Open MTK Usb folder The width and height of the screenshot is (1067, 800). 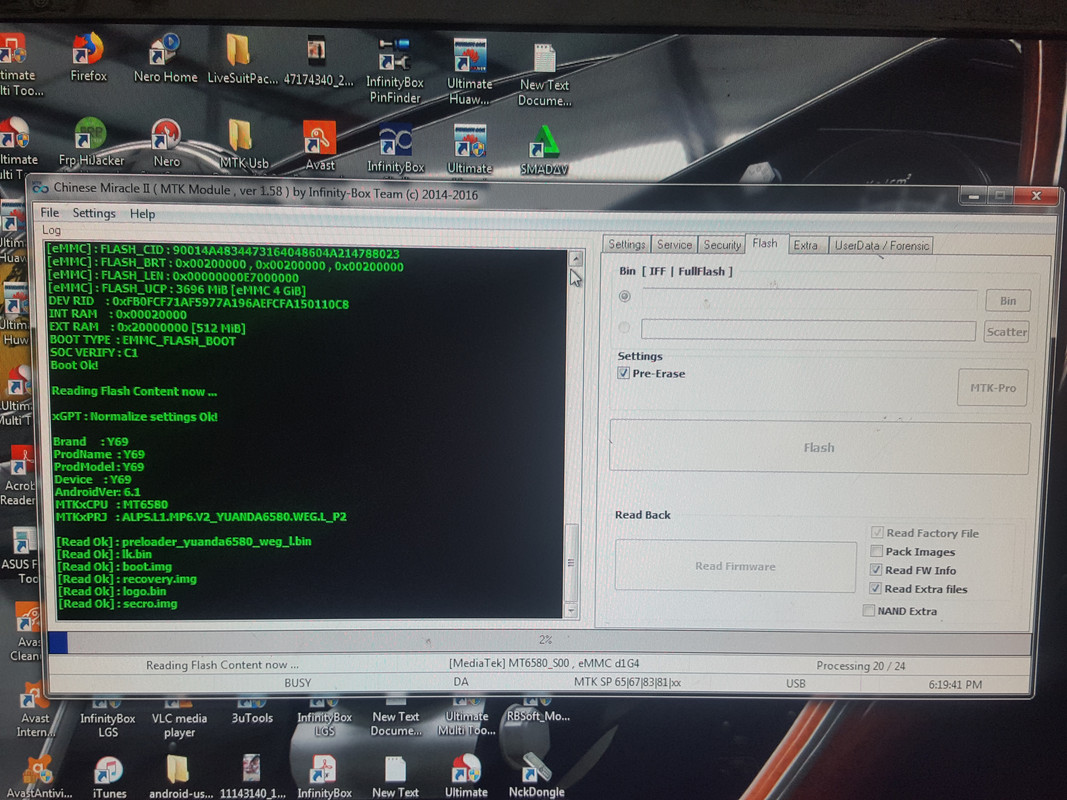243,144
